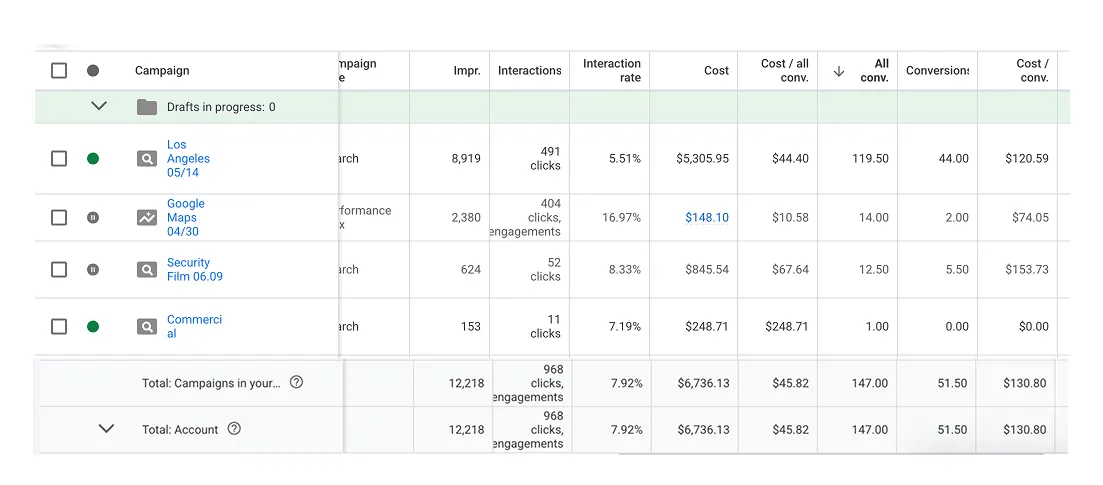Open the Google Maps 04/30 campaign
The height and width of the screenshot is (485, 1103).
tap(186, 218)
